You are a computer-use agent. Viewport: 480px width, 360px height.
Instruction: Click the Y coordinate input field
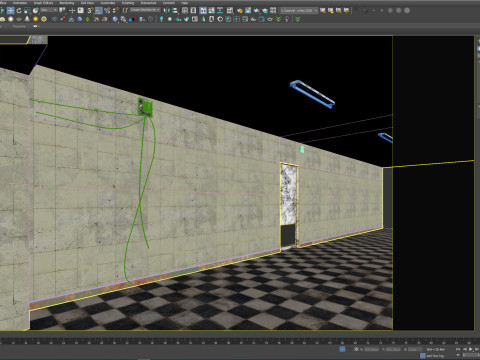393,349
